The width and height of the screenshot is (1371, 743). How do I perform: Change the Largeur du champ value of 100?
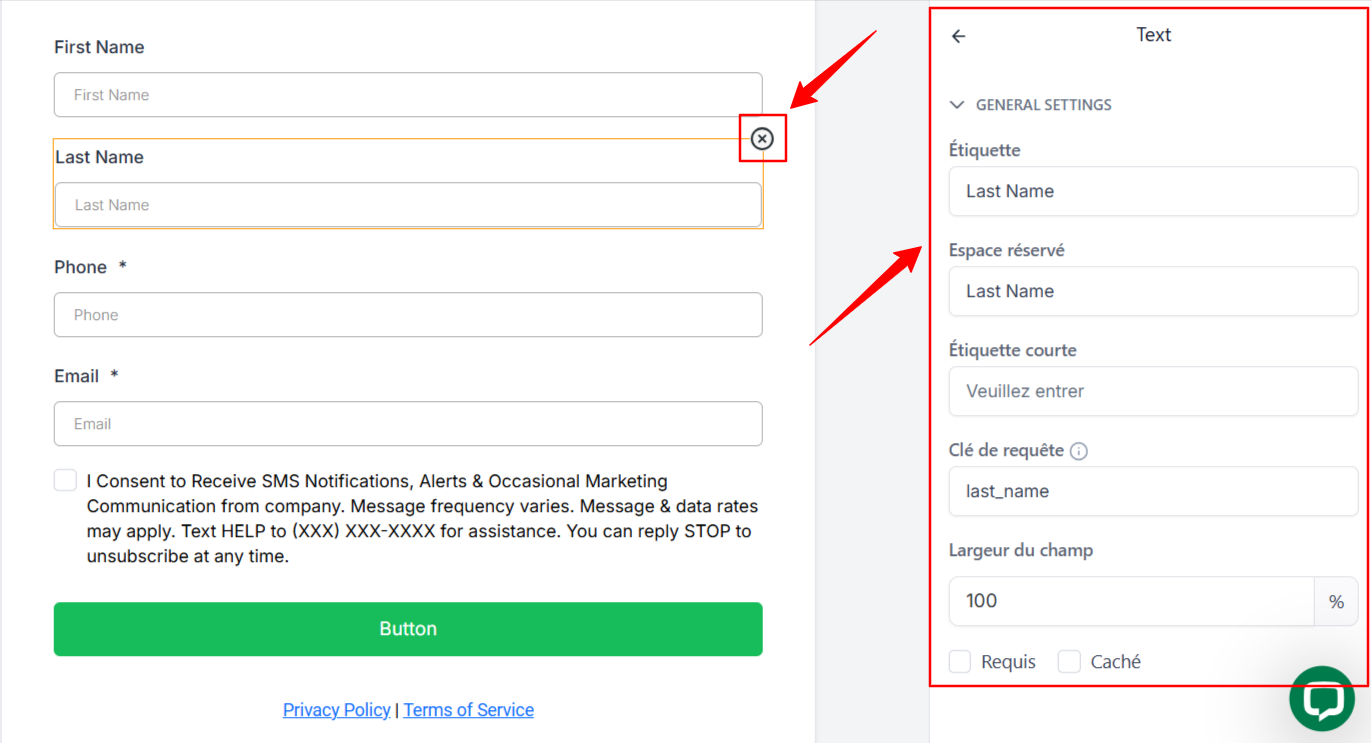tap(1131, 601)
